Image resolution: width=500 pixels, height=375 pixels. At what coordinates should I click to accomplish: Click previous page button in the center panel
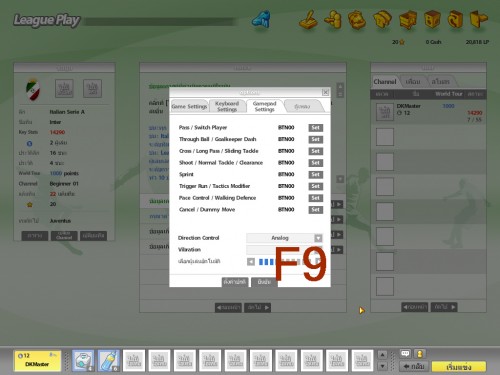coord(228,307)
